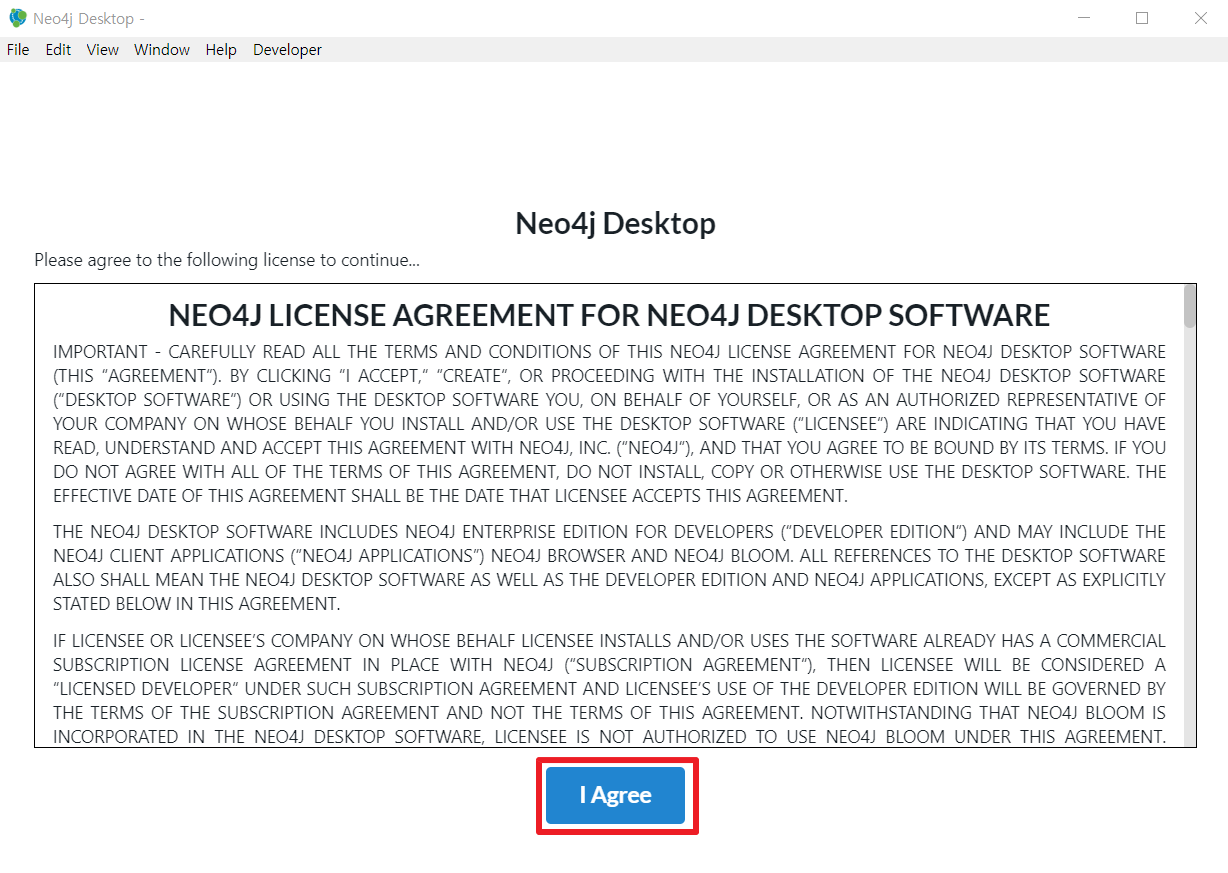The height and width of the screenshot is (873, 1228).
Task: Open the Developer menu
Action: (287, 50)
